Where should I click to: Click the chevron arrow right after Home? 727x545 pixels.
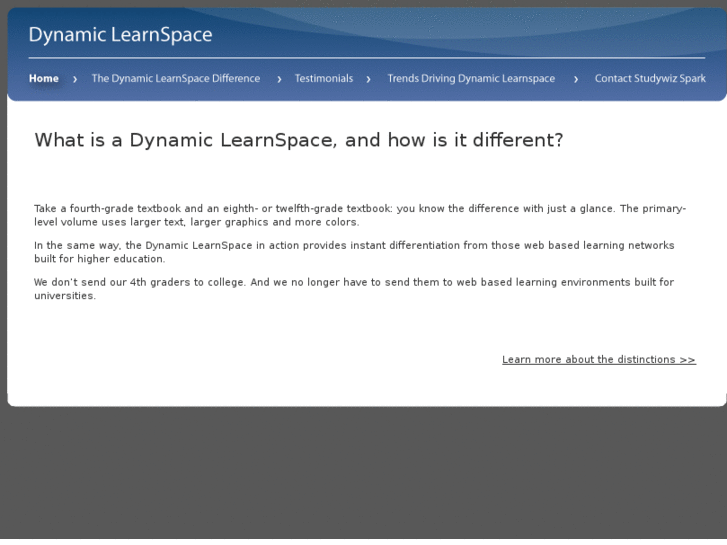pyautogui.click(x=75, y=79)
